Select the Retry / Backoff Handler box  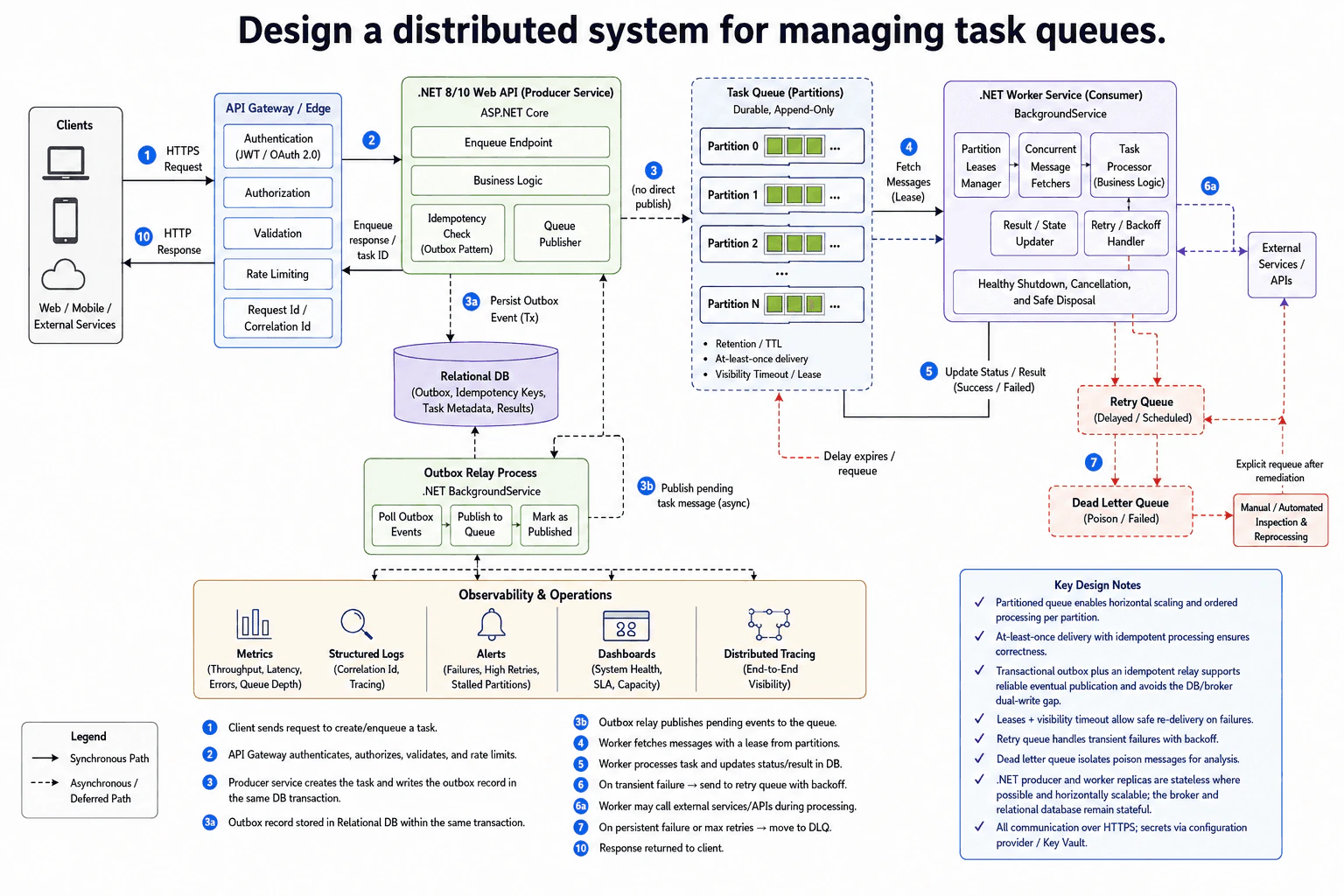tap(1126, 233)
